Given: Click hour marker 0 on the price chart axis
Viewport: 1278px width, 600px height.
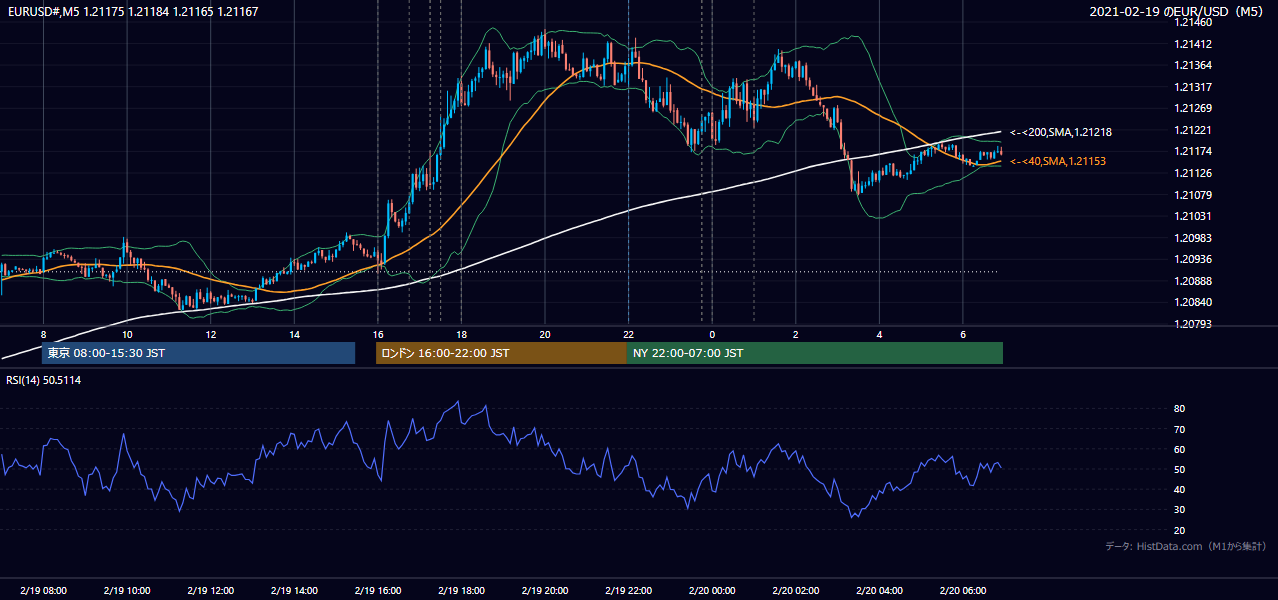Looking at the screenshot, I should pos(712,334).
